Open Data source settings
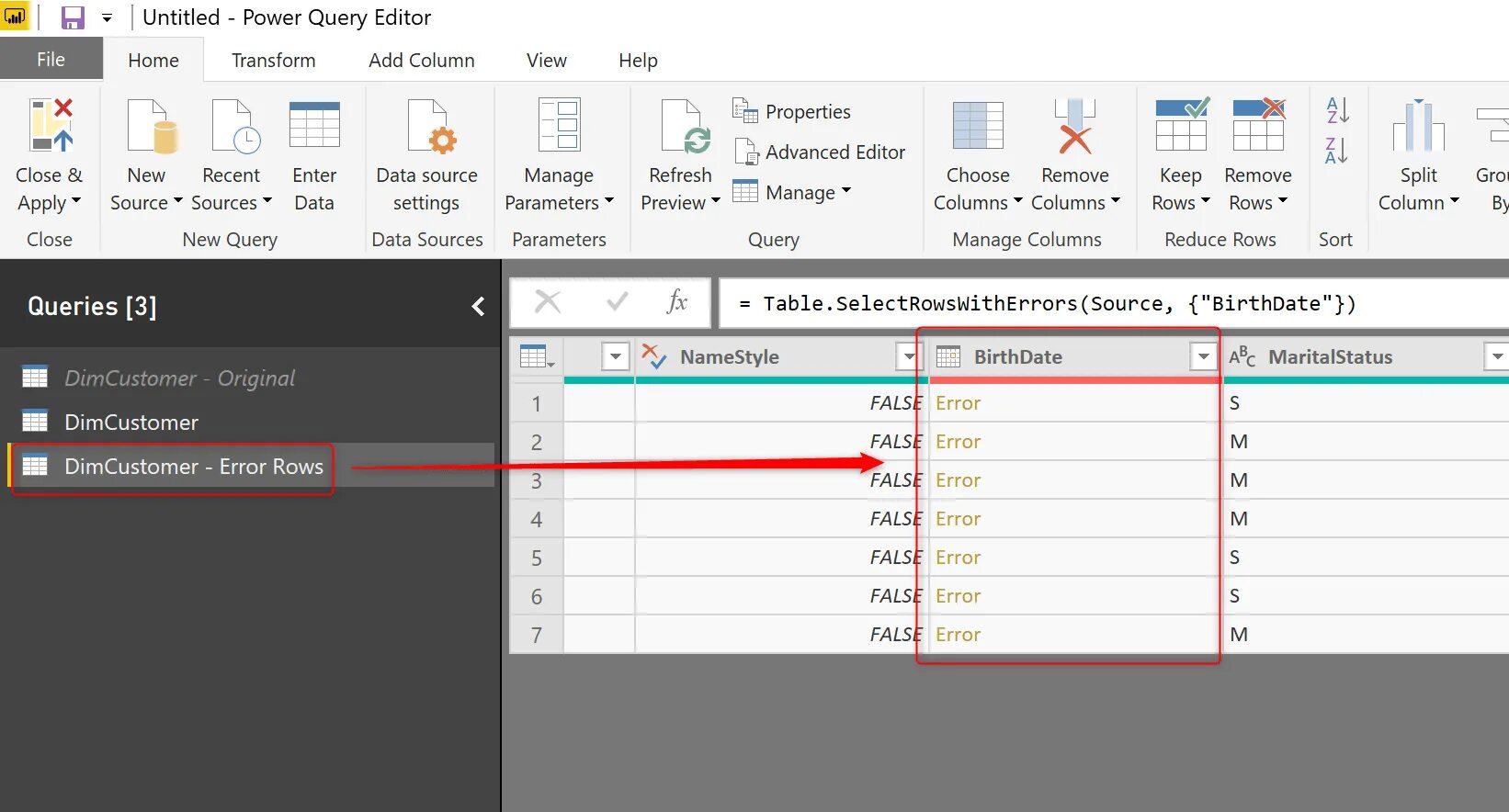 427,156
